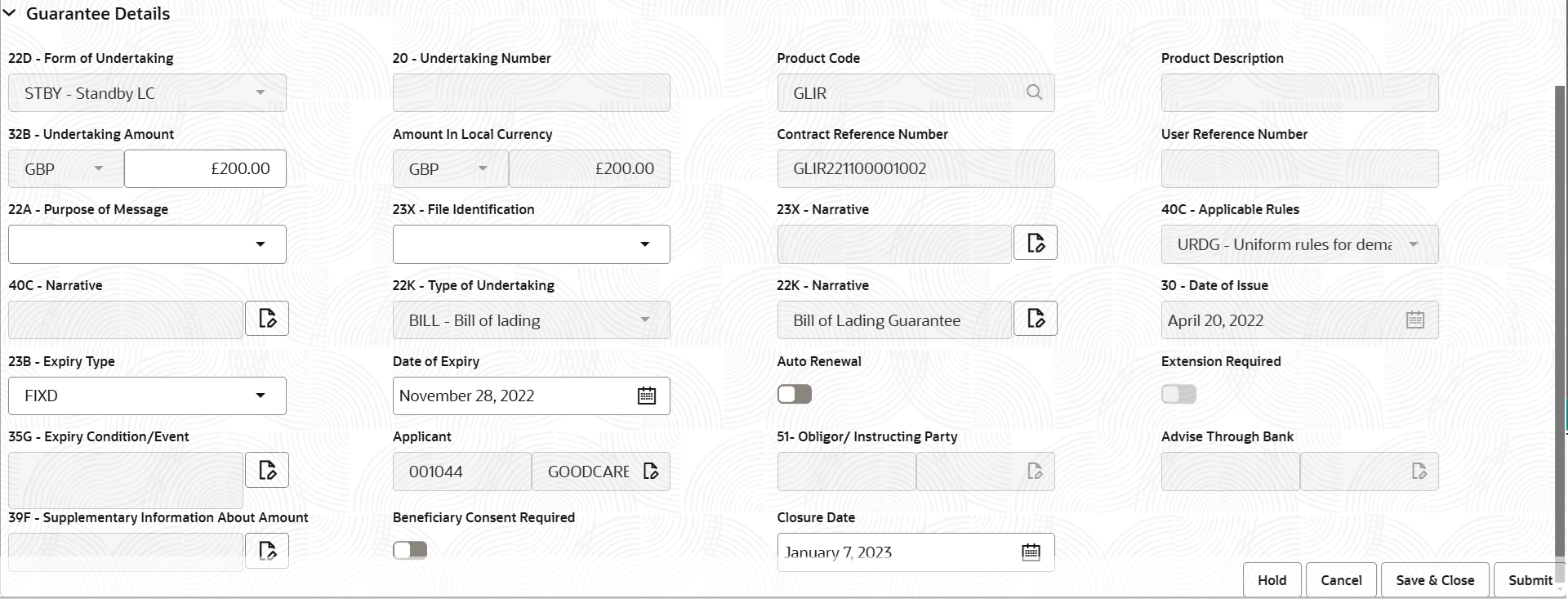Click the Applicant ID 001044 field
Image resolution: width=1568 pixels, height=599 pixels.
(462, 472)
